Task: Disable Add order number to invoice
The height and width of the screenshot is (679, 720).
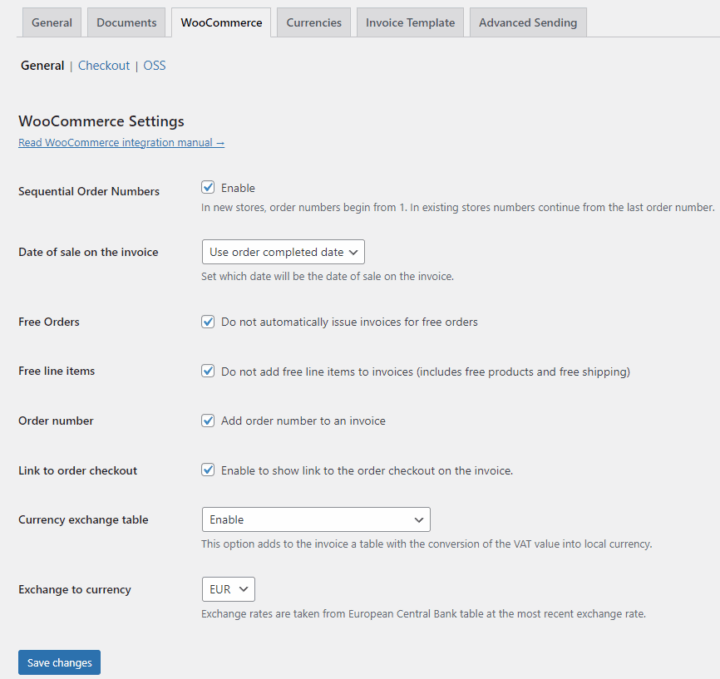Action: tap(208, 421)
